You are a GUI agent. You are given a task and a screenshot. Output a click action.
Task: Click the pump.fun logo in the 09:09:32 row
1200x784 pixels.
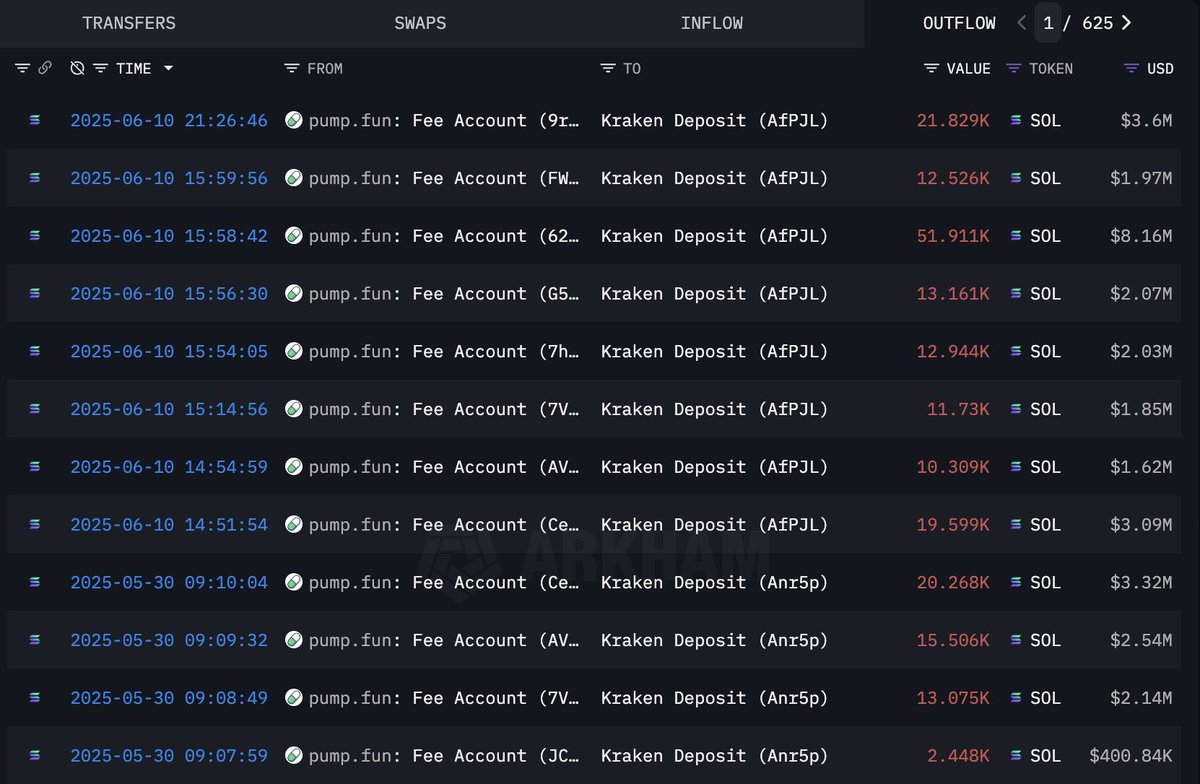[x=294, y=640]
